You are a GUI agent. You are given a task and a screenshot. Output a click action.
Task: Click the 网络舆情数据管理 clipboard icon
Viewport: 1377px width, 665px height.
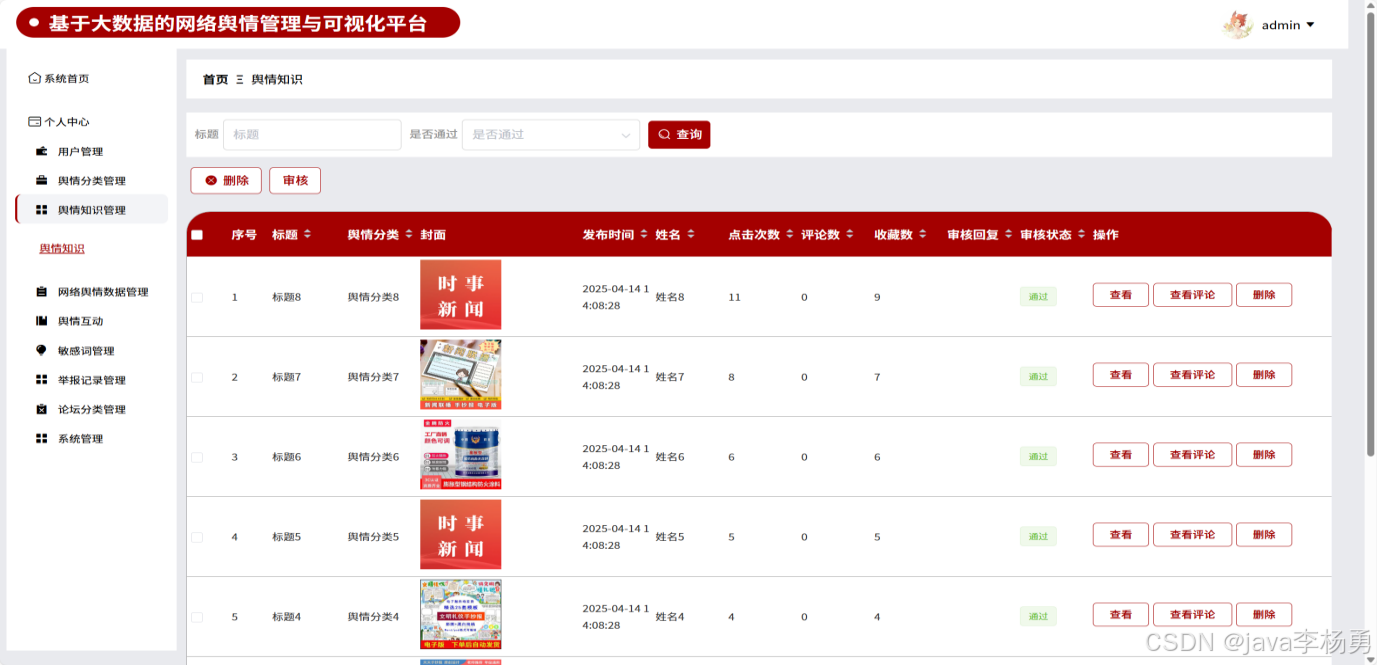41,292
